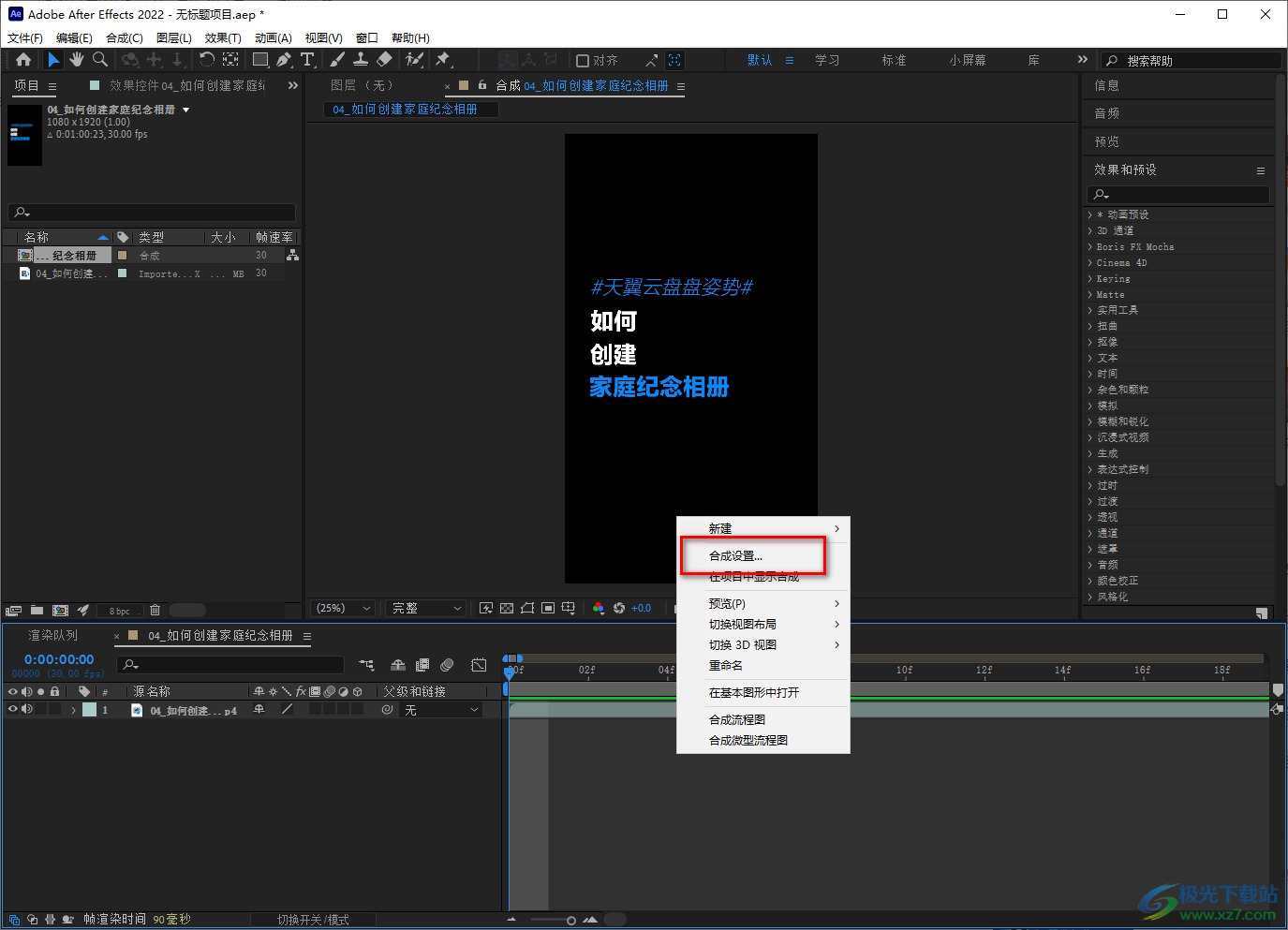Viewport: 1288px width, 930px height.
Task: Toggle mask and shape path visibility
Action: click(527, 609)
